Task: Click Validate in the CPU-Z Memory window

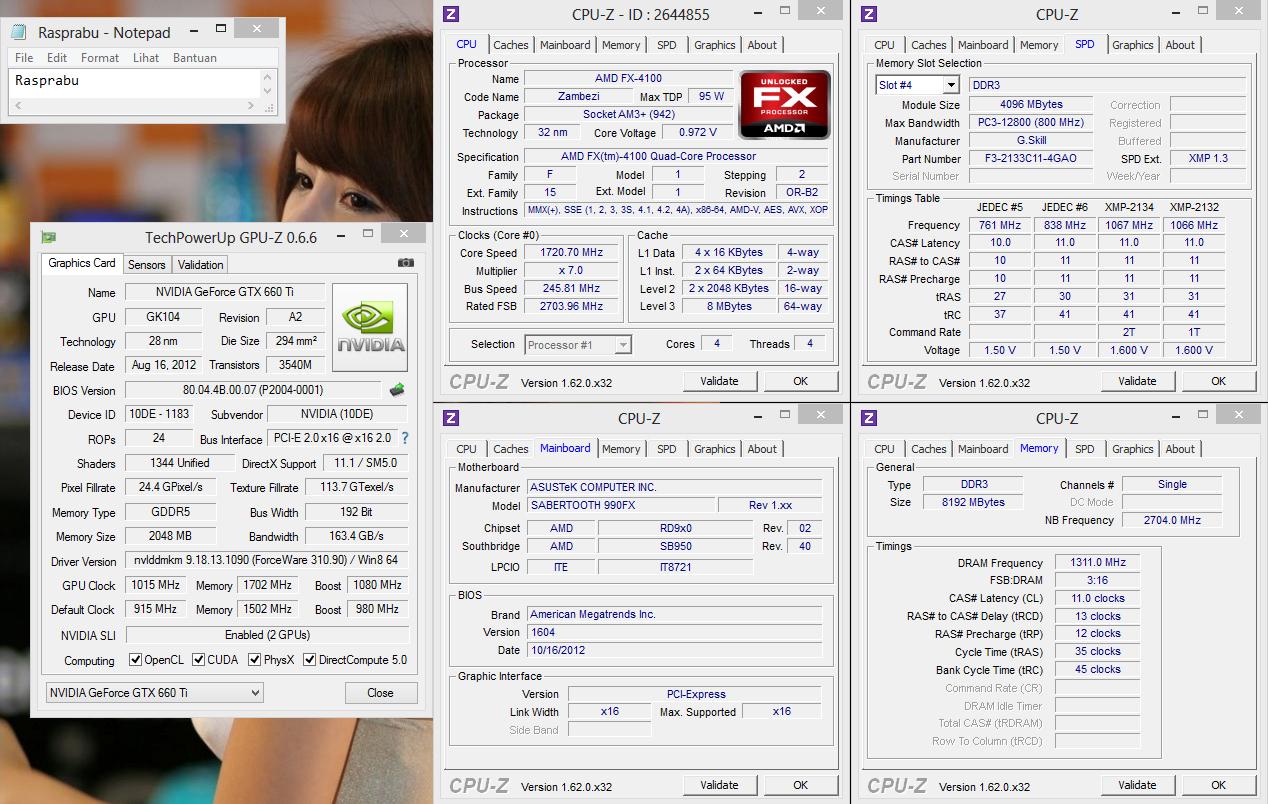Action: [x=1137, y=785]
